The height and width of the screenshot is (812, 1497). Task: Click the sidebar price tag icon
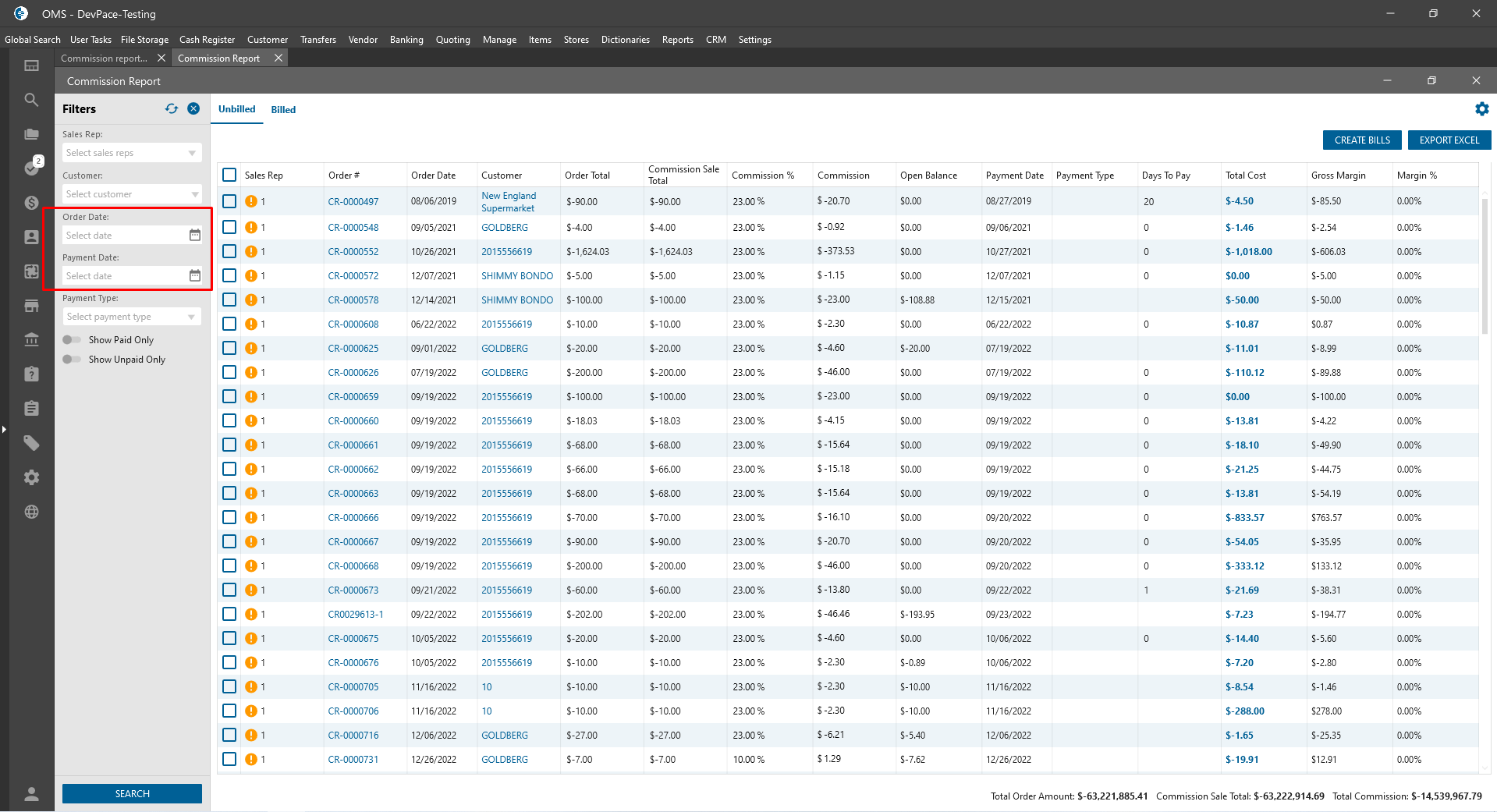coord(31,443)
